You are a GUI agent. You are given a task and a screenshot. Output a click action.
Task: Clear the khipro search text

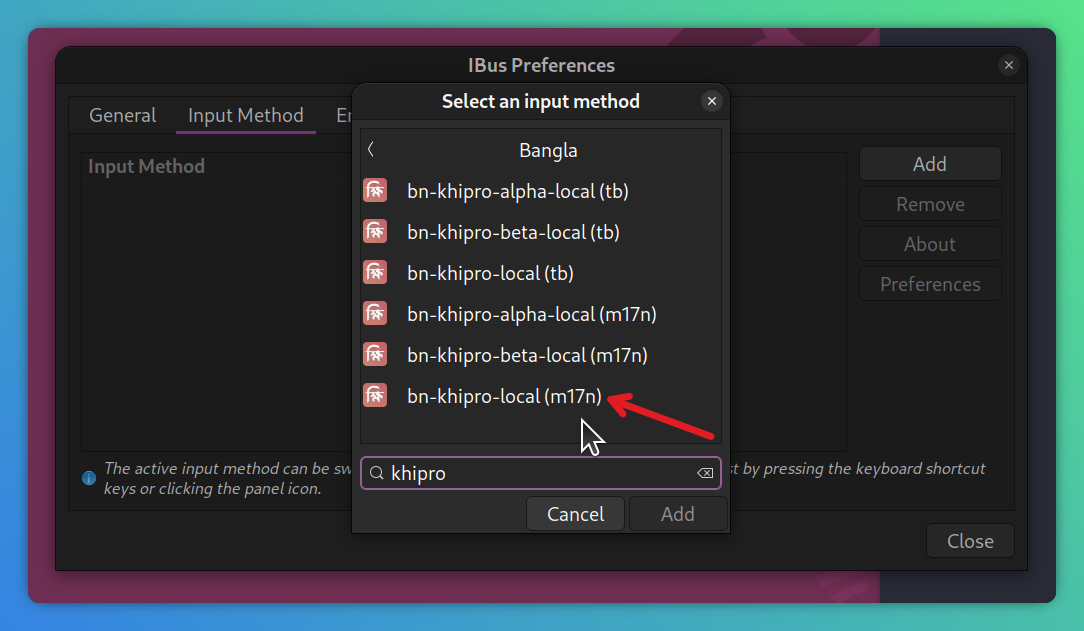click(704, 473)
